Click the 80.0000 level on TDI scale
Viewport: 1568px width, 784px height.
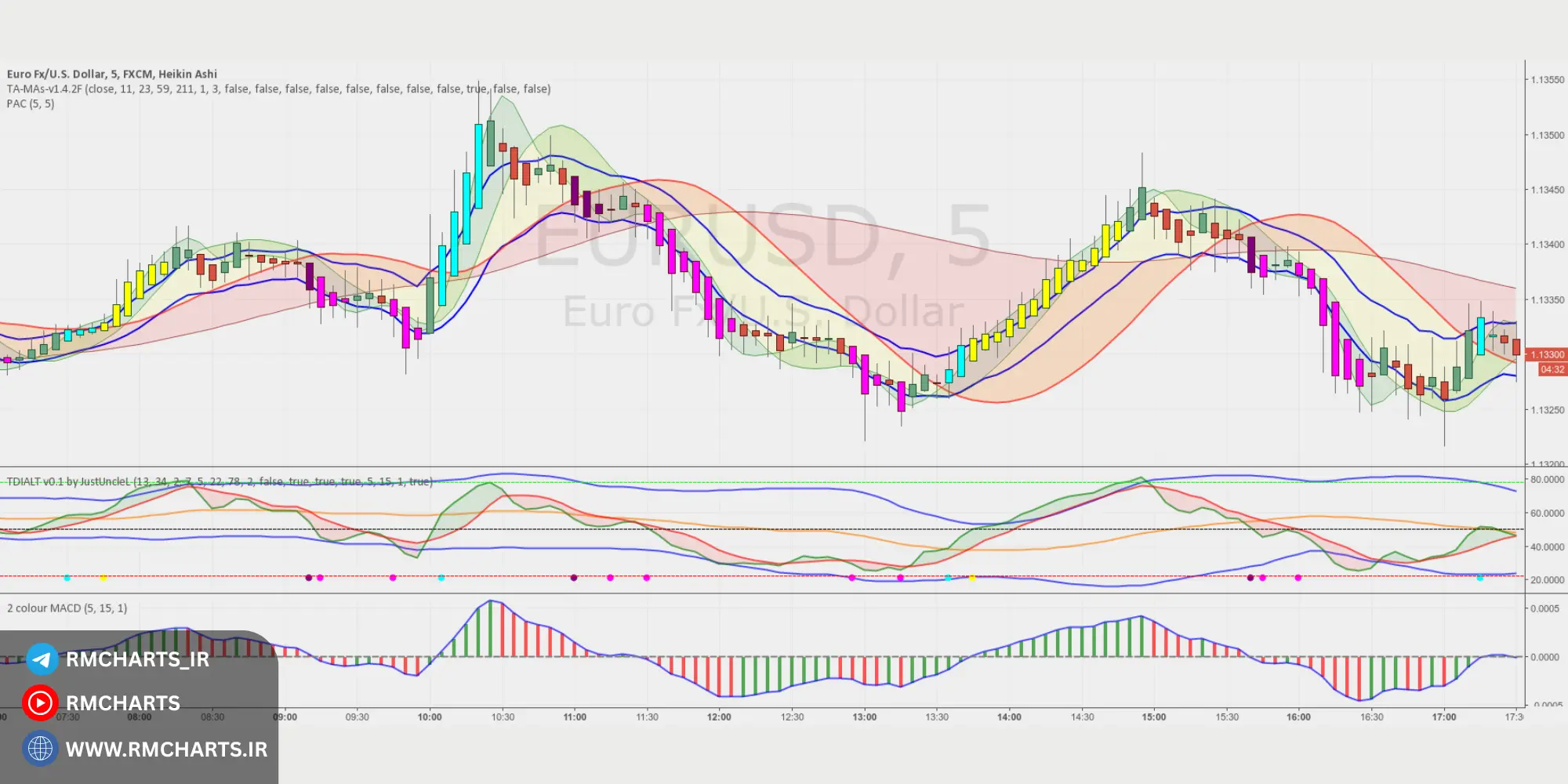pyautogui.click(x=1547, y=479)
